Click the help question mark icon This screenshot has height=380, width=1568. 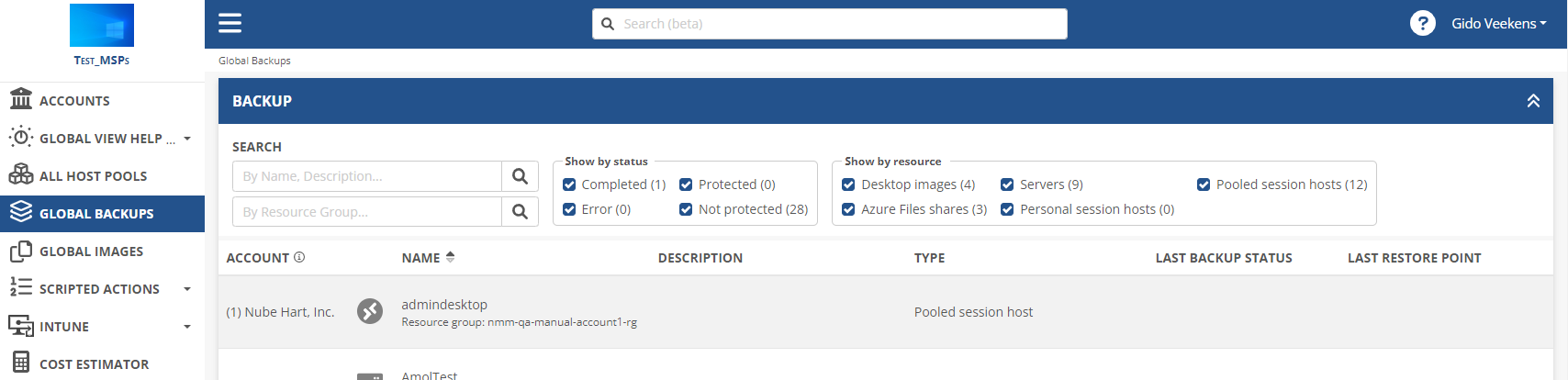[1422, 24]
